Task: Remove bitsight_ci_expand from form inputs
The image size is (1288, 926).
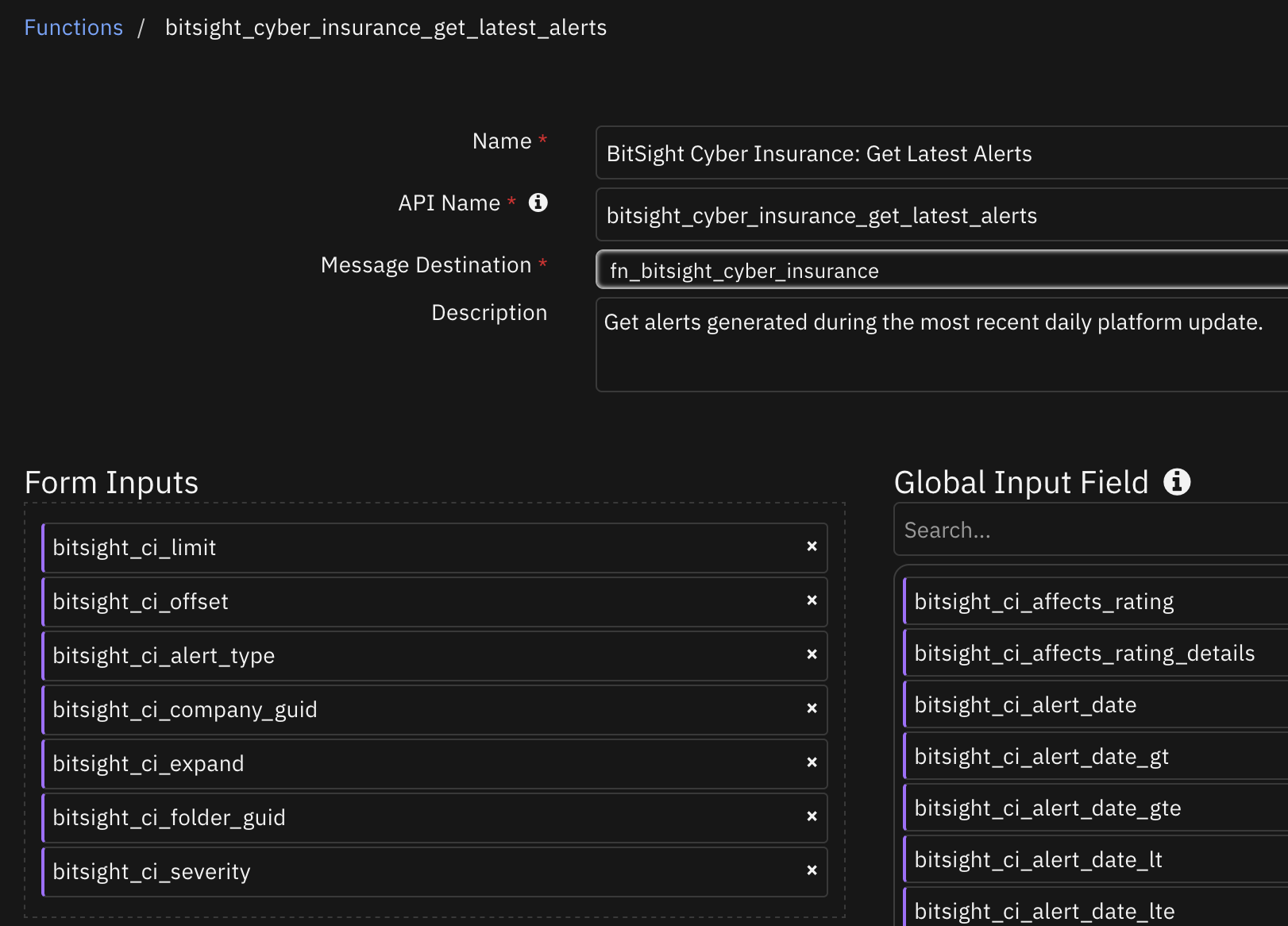Action: click(812, 762)
